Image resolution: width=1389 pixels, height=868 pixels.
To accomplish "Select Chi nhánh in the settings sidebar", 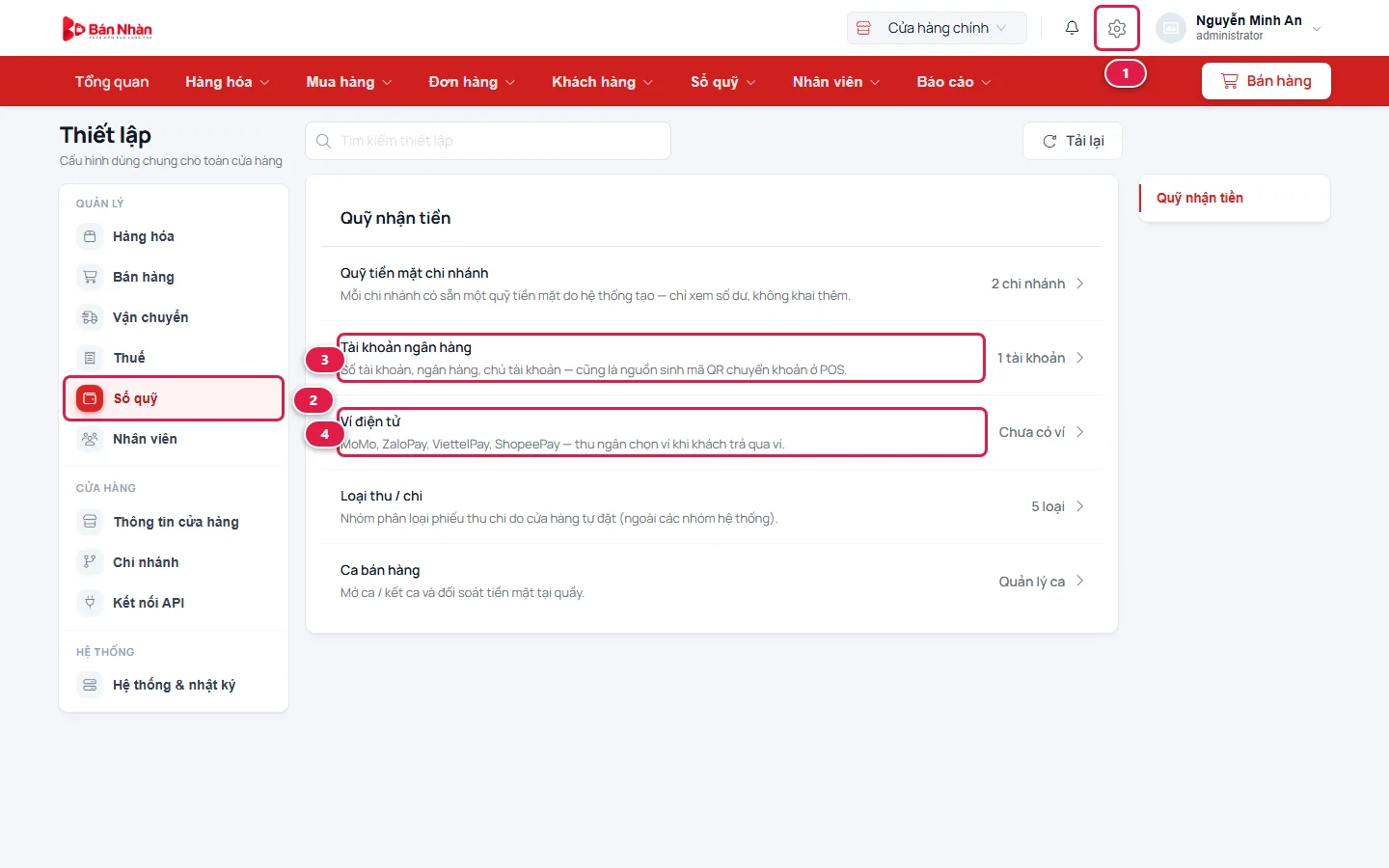I will 174,562.
